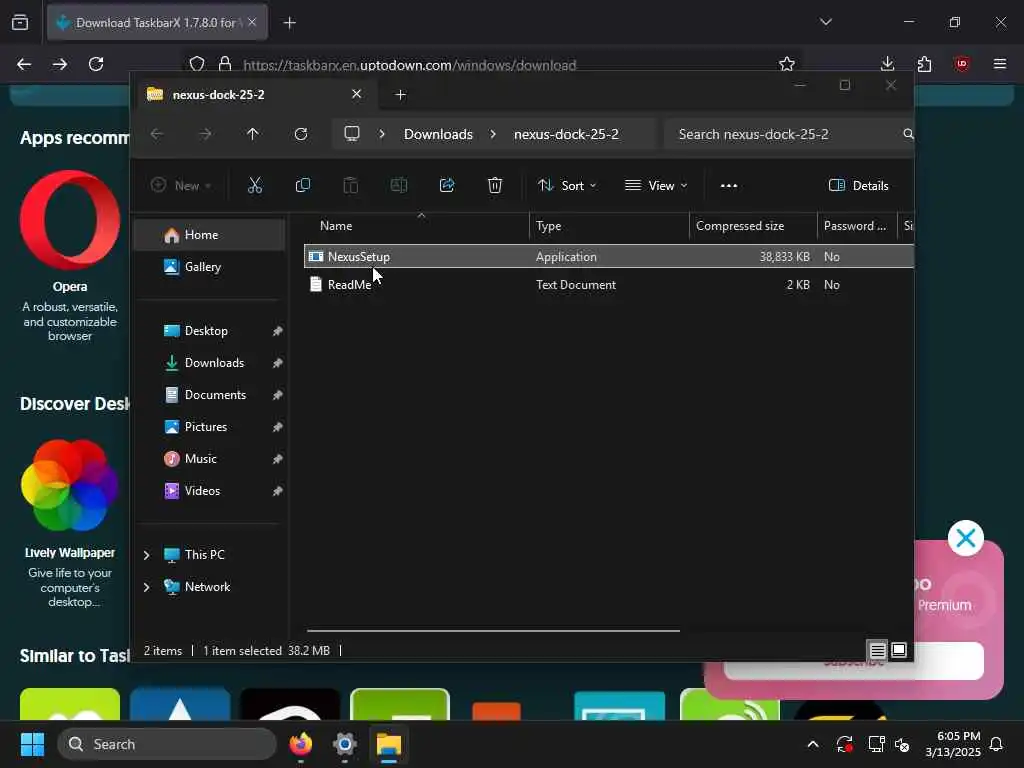The width and height of the screenshot is (1024, 768).
Task: Open a new Firefox browser tab
Action: pyautogui.click(x=290, y=23)
